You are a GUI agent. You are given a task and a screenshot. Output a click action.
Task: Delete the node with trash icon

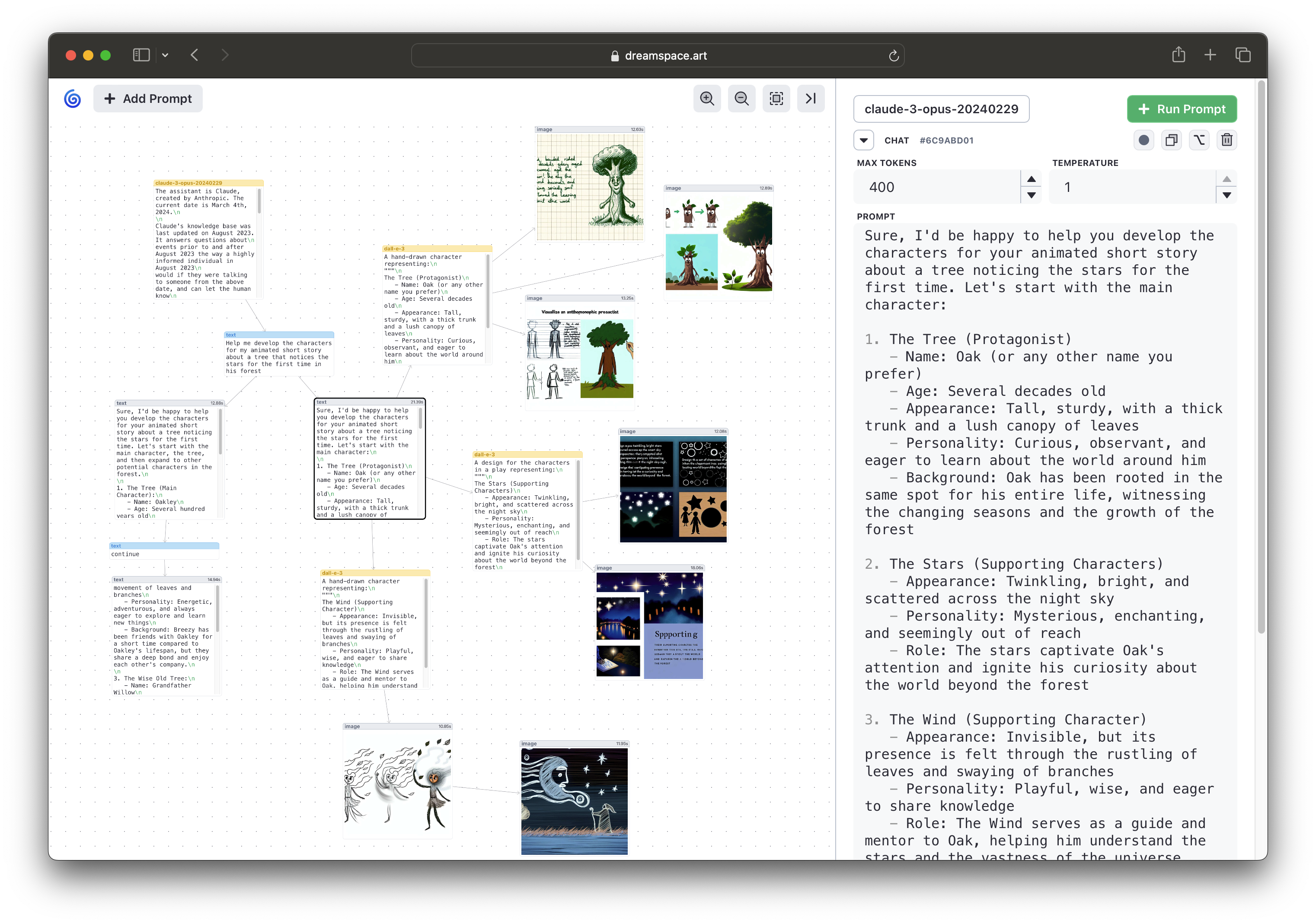1227,140
